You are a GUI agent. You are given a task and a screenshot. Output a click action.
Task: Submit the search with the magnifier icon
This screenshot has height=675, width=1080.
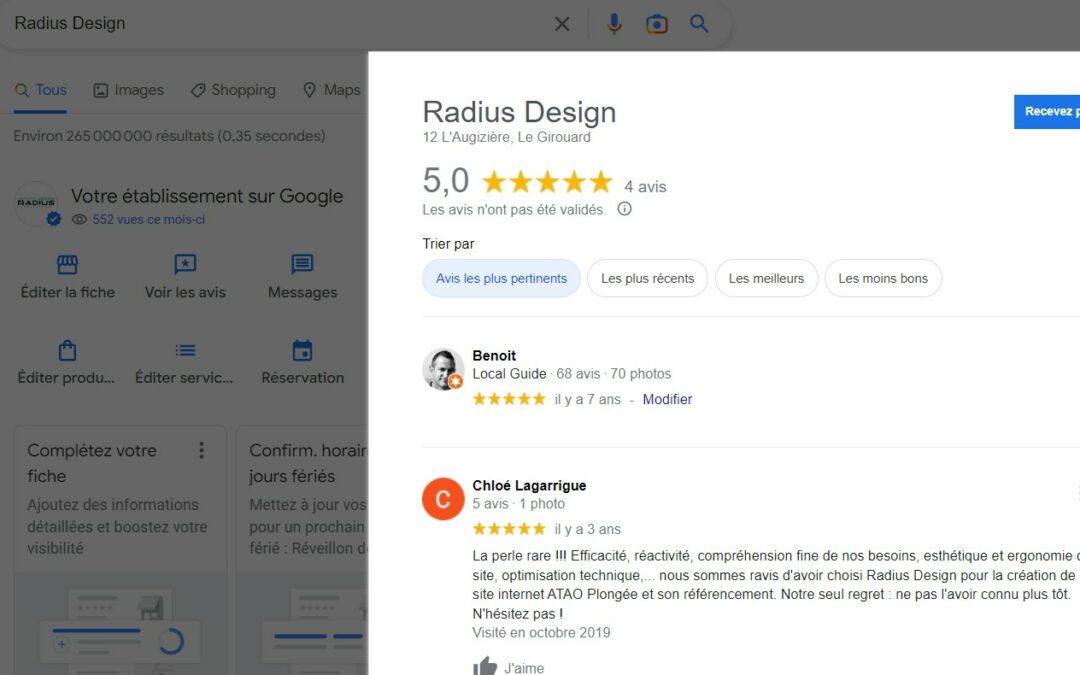[699, 23]
